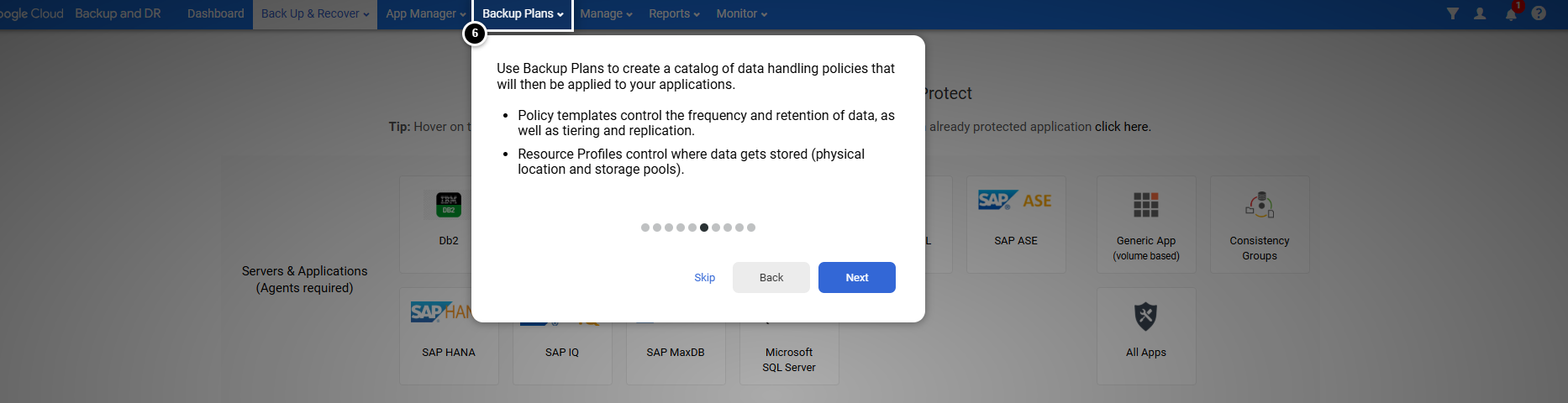Image resolution: width=1568 pixels, height=403 pixels.
Task: Open the Consistency Groups icon
Action: point(1259,205)
